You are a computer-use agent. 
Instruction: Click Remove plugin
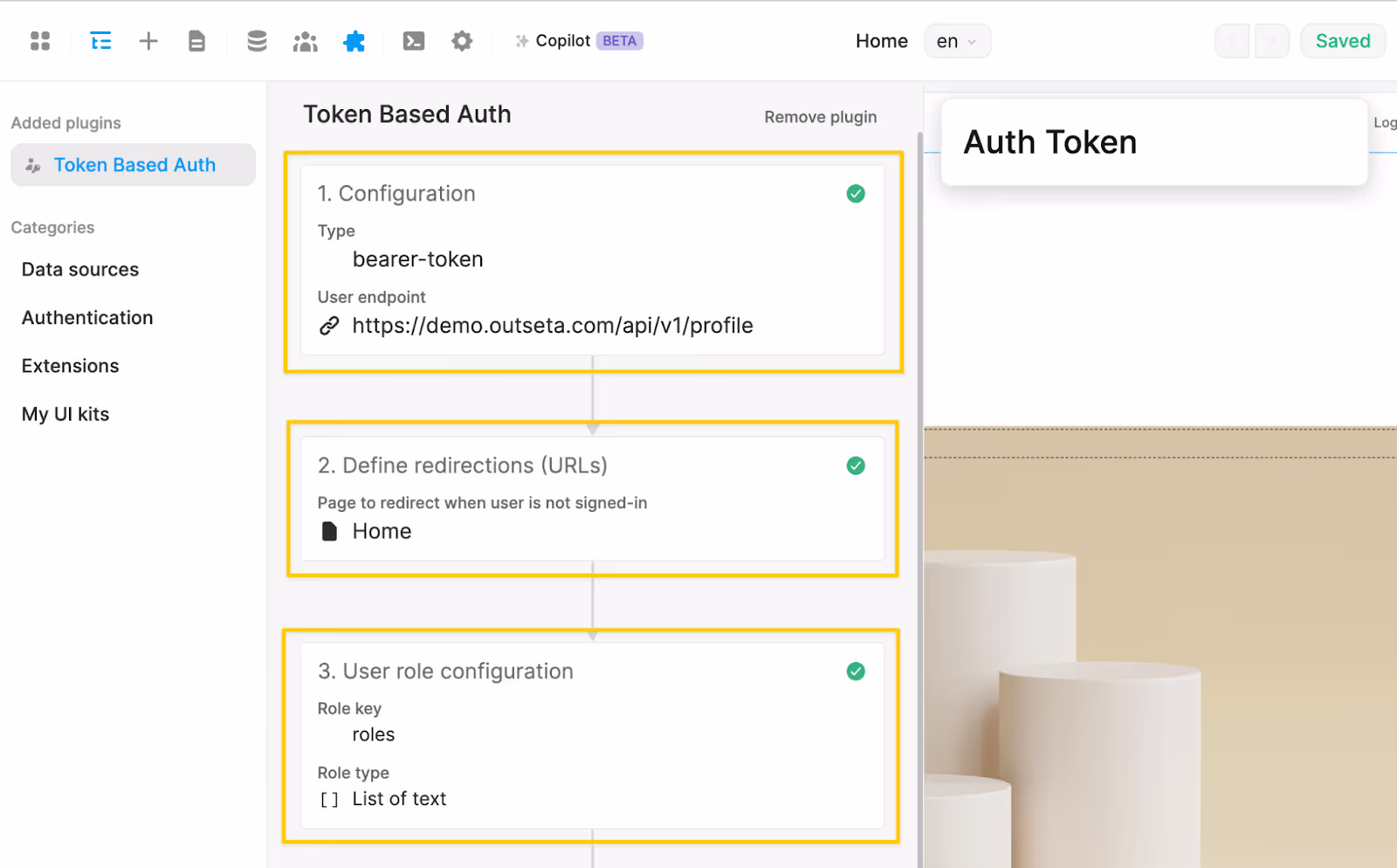pyautogui.click(x=821, y=117)
